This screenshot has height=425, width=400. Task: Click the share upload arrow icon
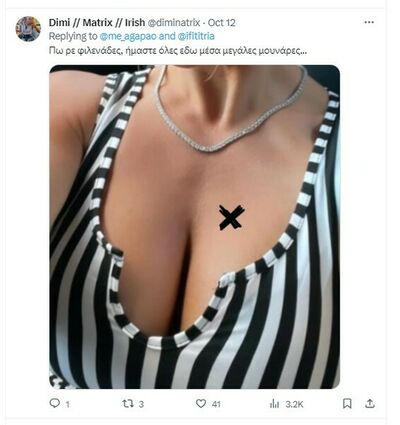[x=370, y=404]
